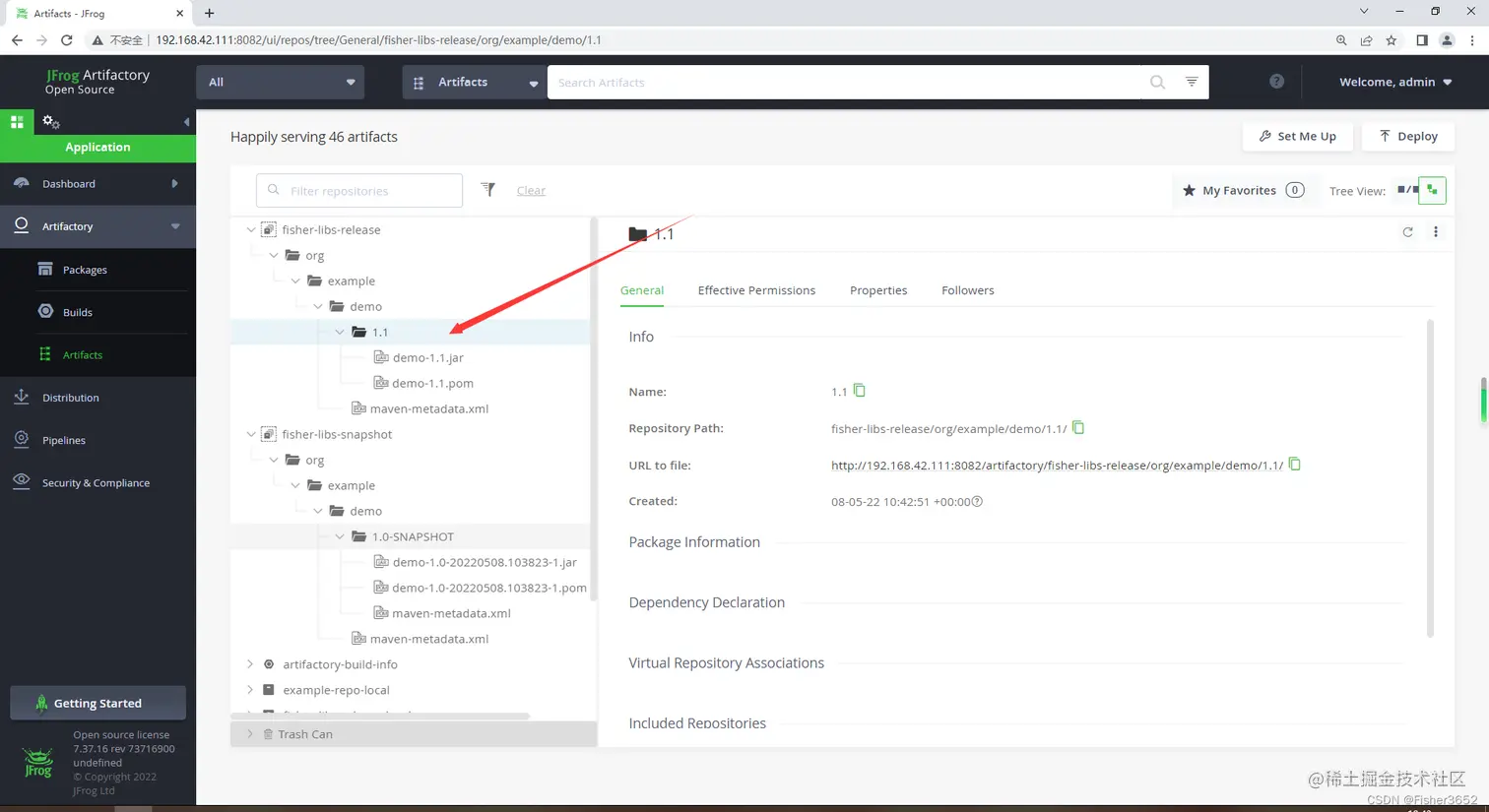Click the Filter repositories field
The width and height of the screenshot is (1489, 812).
click(x=359, y=190)
